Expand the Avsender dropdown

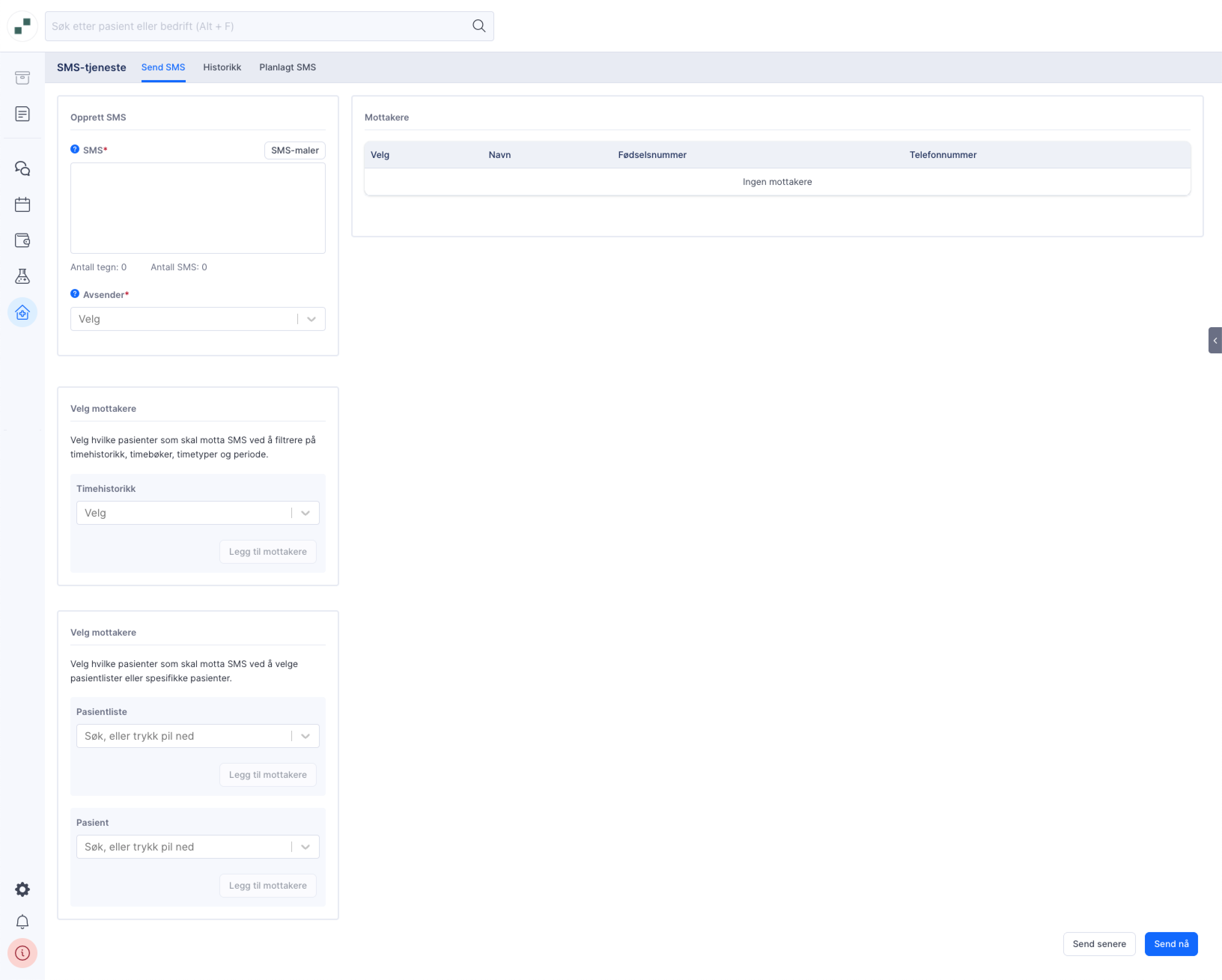311,319
